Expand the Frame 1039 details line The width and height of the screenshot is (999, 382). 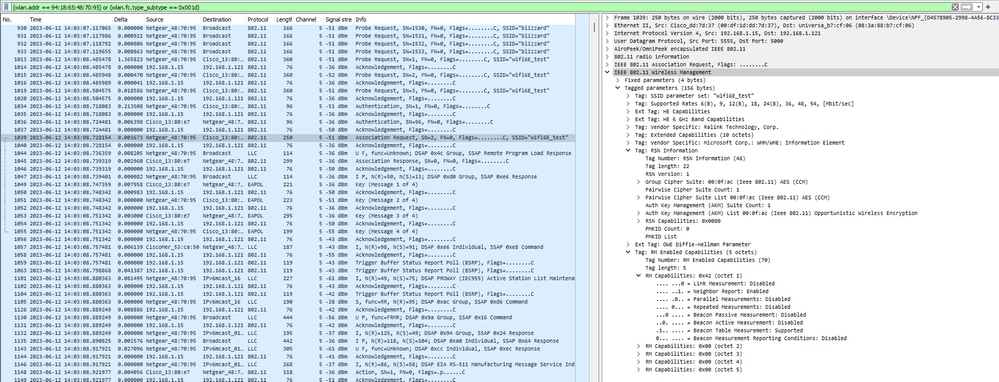608,18
